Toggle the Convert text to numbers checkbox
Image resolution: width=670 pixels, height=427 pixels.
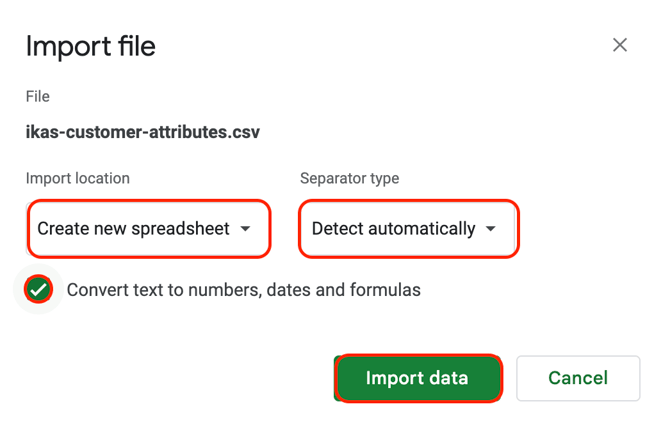[39, 290]
